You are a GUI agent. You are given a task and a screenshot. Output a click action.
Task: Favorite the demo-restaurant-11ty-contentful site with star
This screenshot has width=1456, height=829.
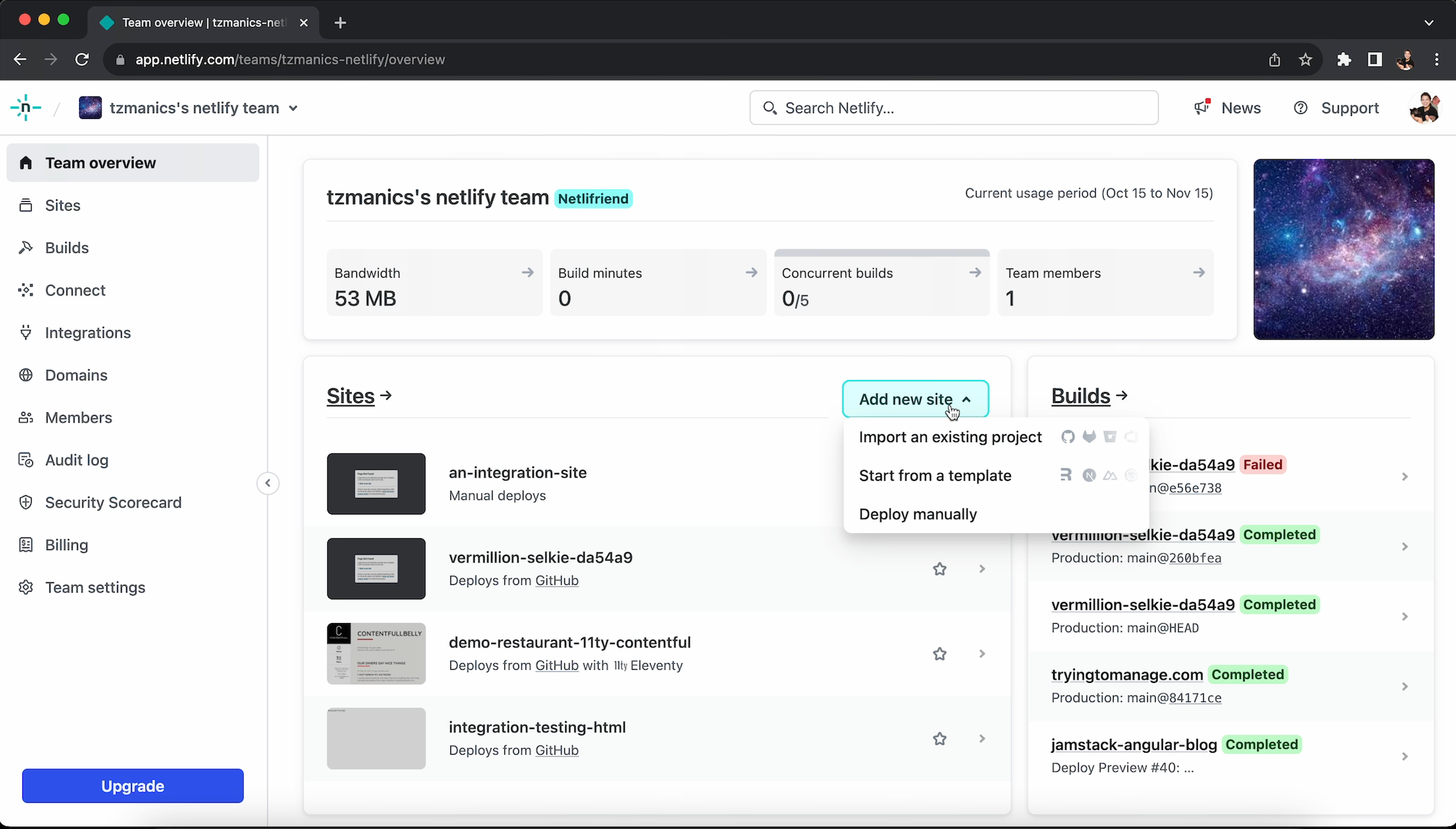[939, 653]
